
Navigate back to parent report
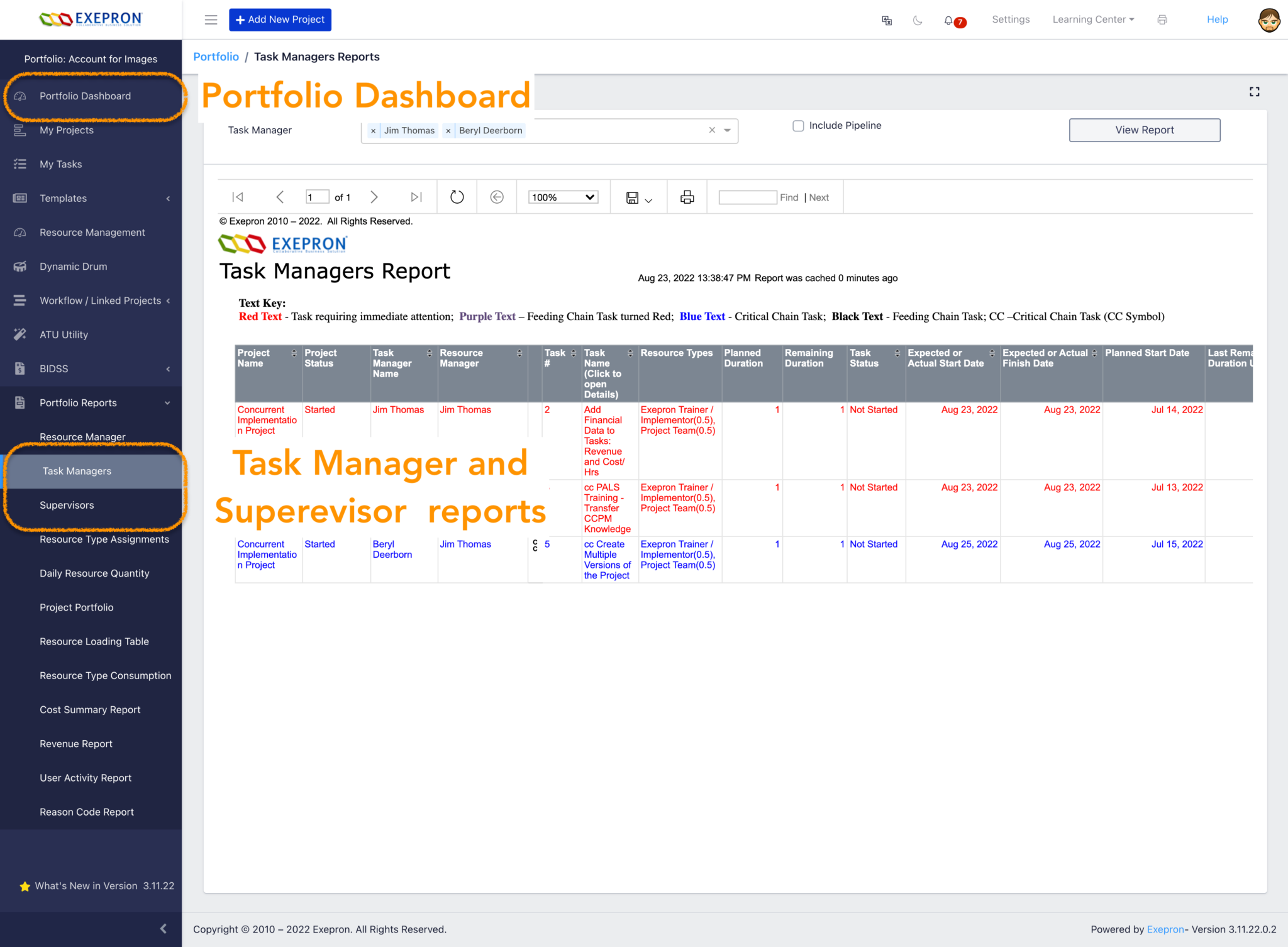pyautogui.click(x=497, y=197)
